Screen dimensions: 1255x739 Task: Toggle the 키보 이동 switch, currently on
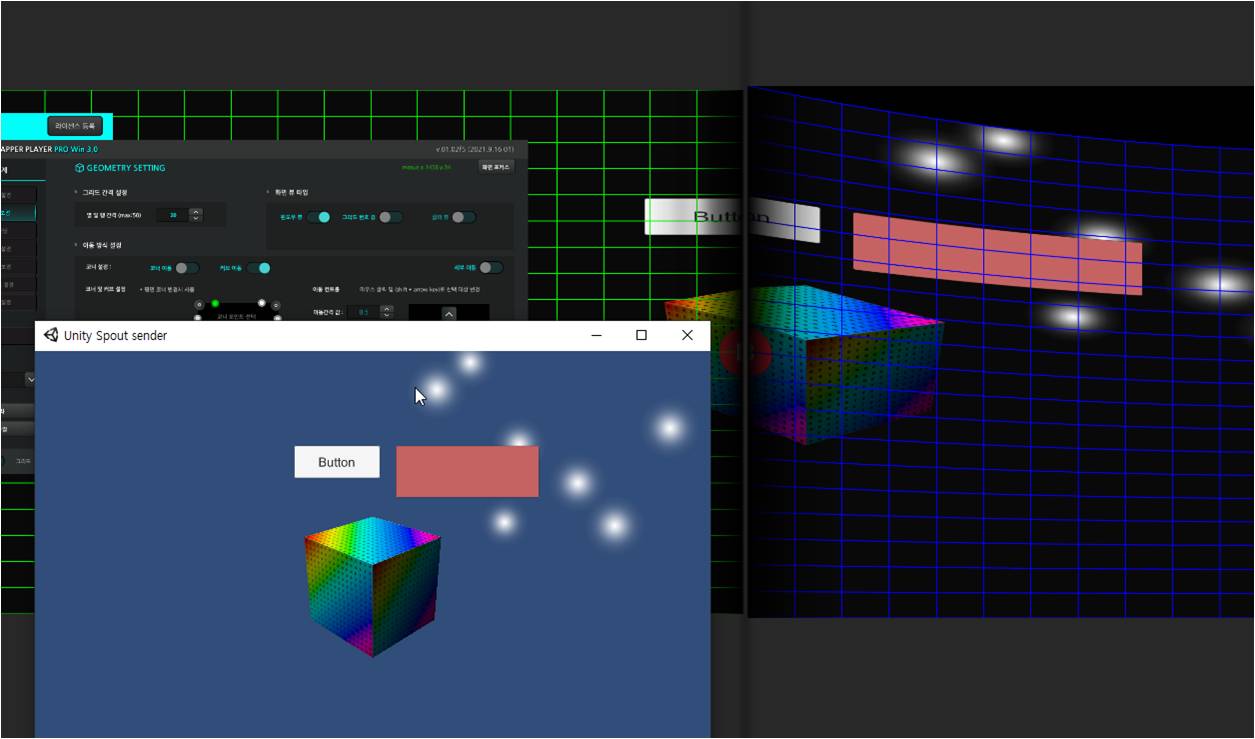coord(259,268)
